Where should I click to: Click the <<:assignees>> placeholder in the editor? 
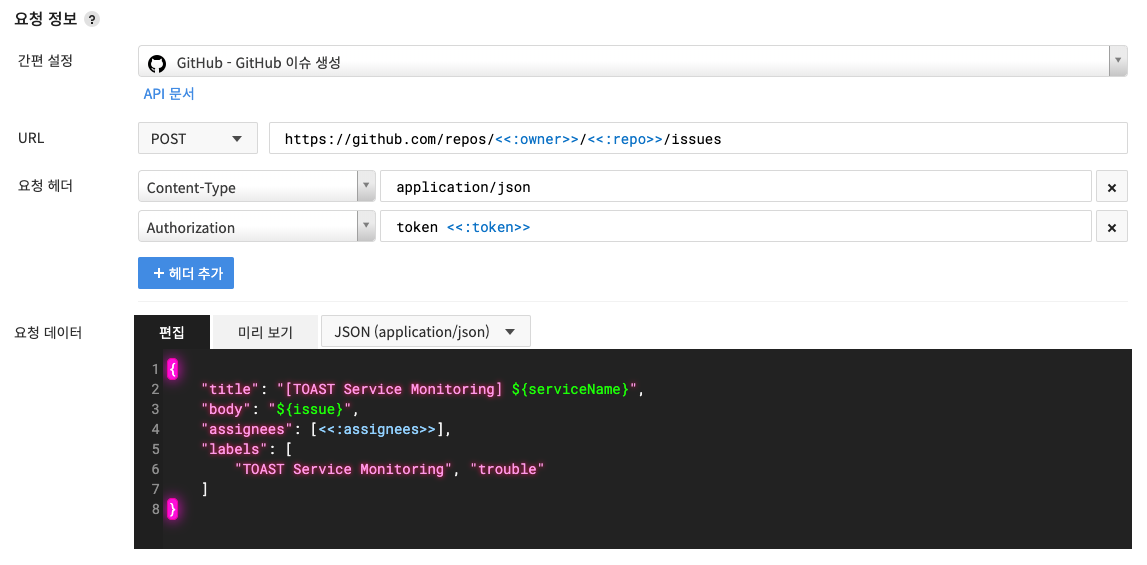coord(377,429)
